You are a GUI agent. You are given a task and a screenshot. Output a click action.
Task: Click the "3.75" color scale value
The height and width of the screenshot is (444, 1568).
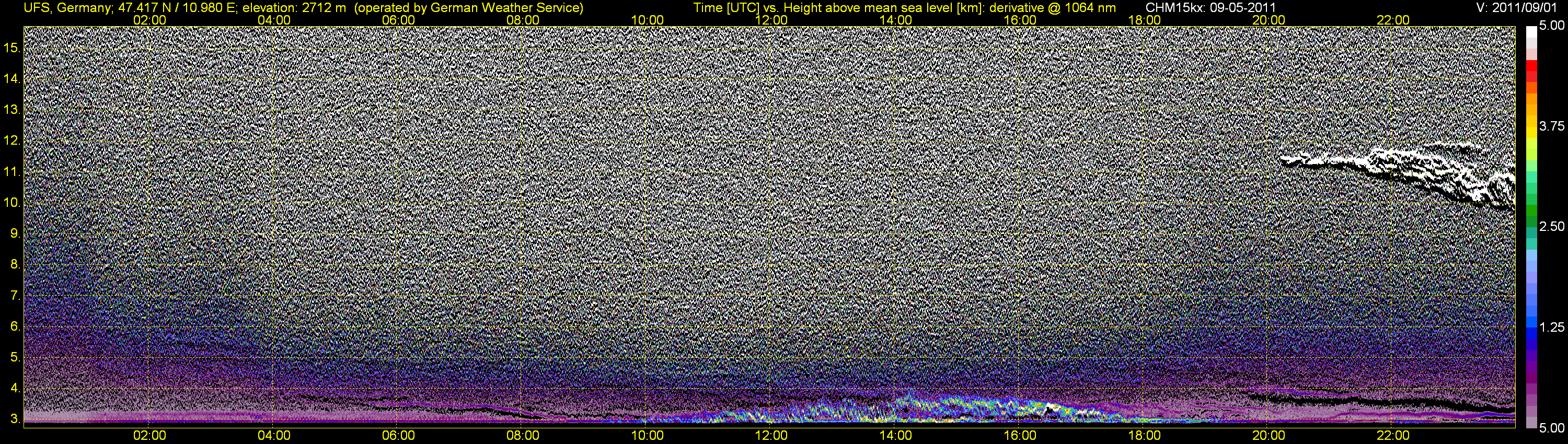click(1552, 126)
